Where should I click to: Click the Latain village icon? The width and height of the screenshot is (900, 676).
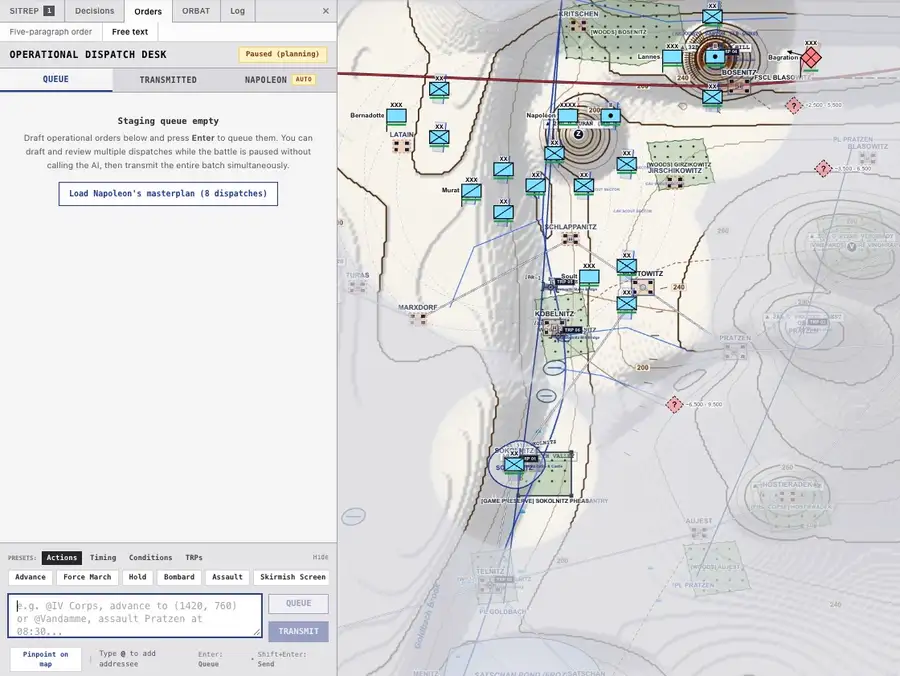pos(402,146)
